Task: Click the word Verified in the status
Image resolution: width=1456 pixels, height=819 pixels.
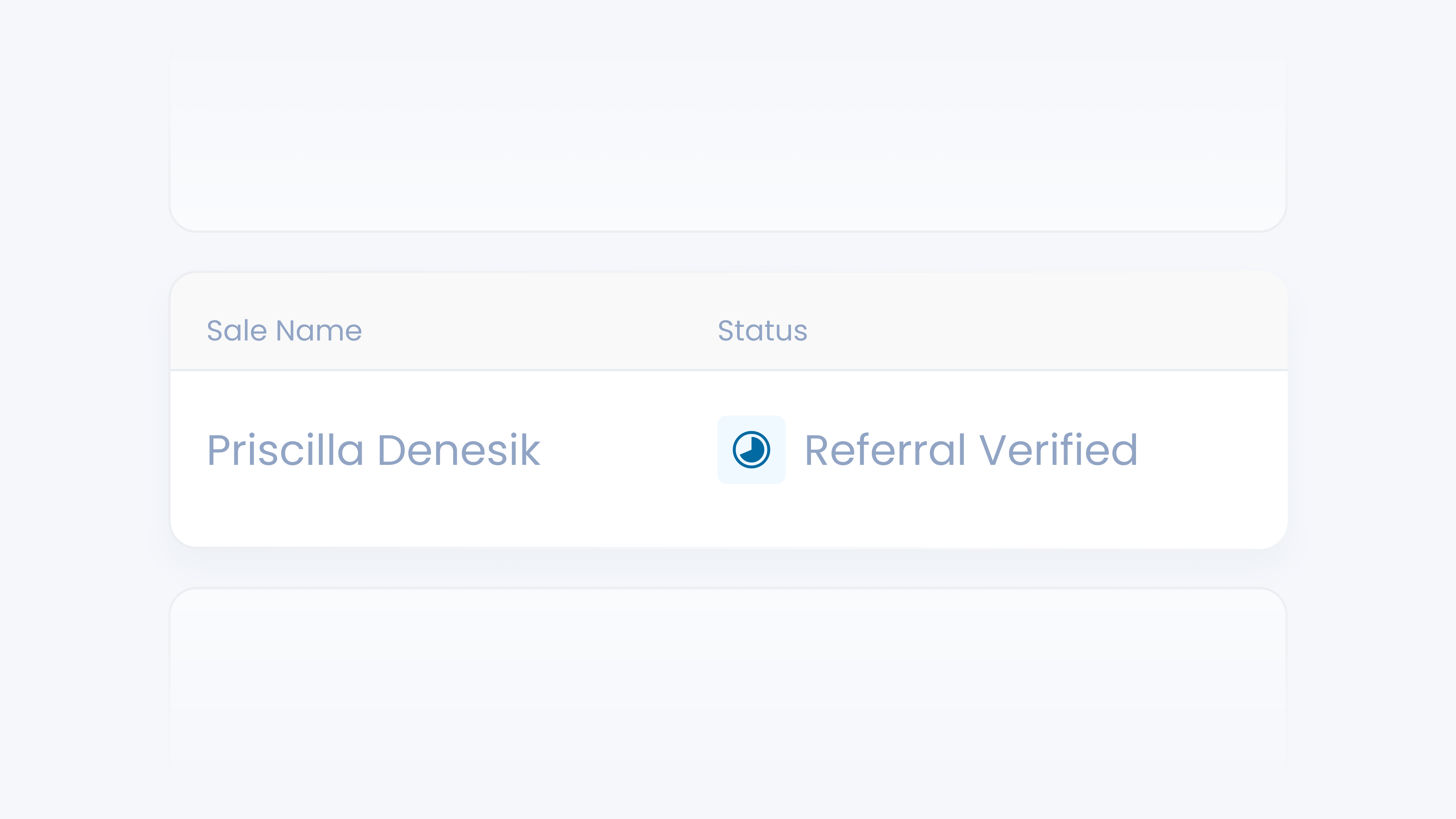Action: click(x=1058, y=450)
